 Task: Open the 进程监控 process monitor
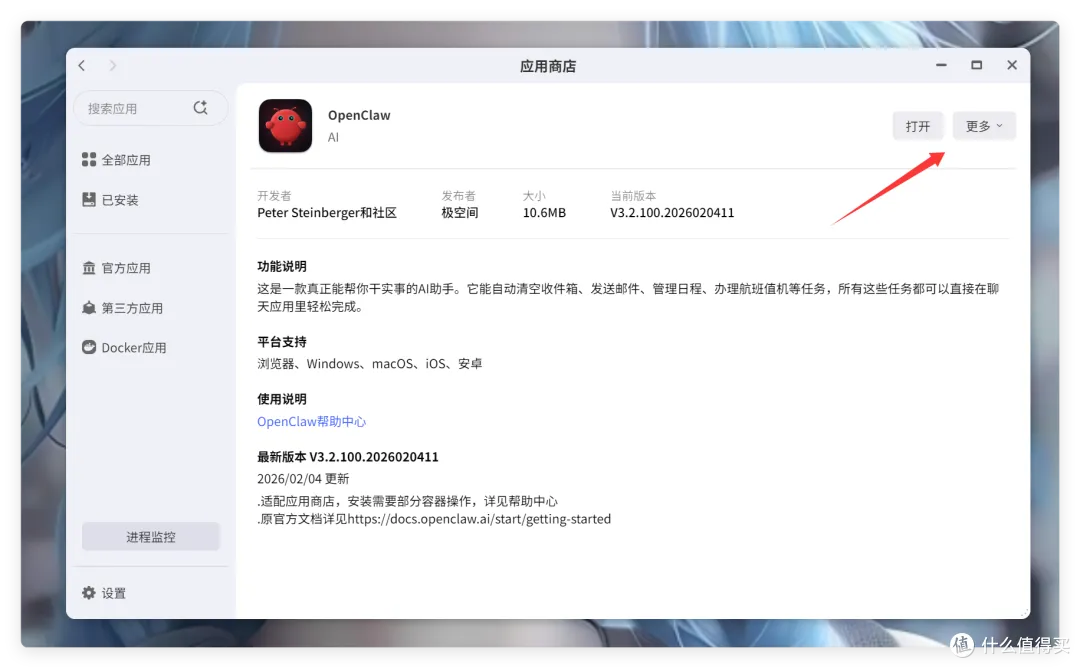coord(151,536)
